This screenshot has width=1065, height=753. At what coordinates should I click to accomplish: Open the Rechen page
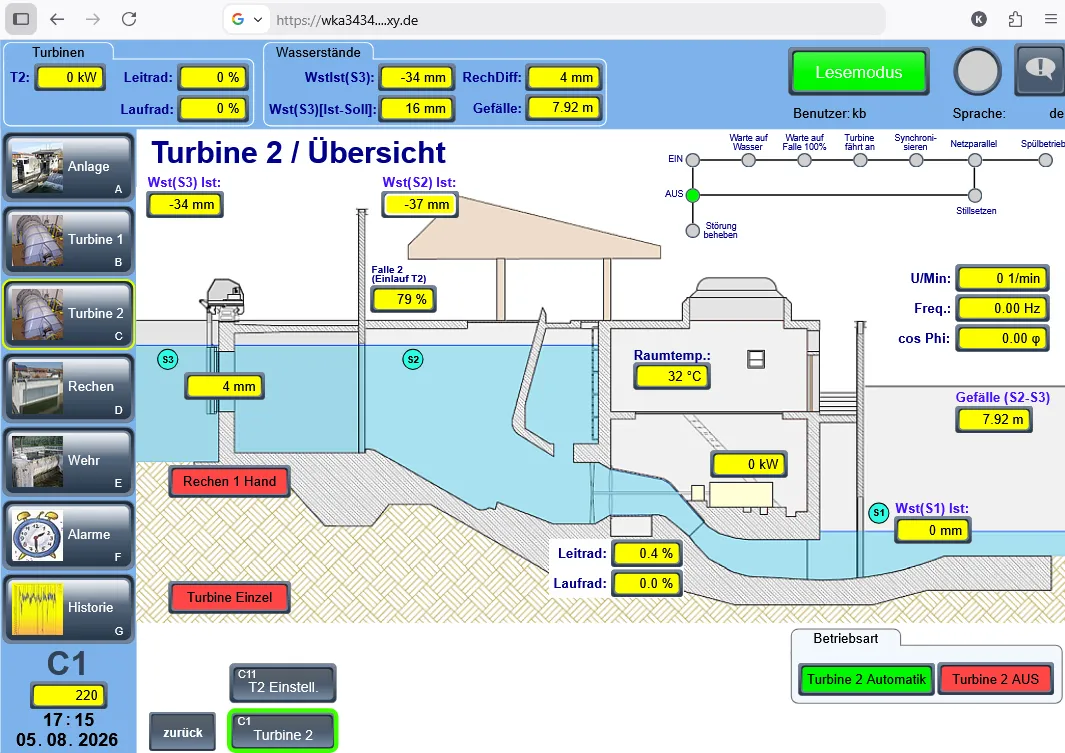click(69, 388)
